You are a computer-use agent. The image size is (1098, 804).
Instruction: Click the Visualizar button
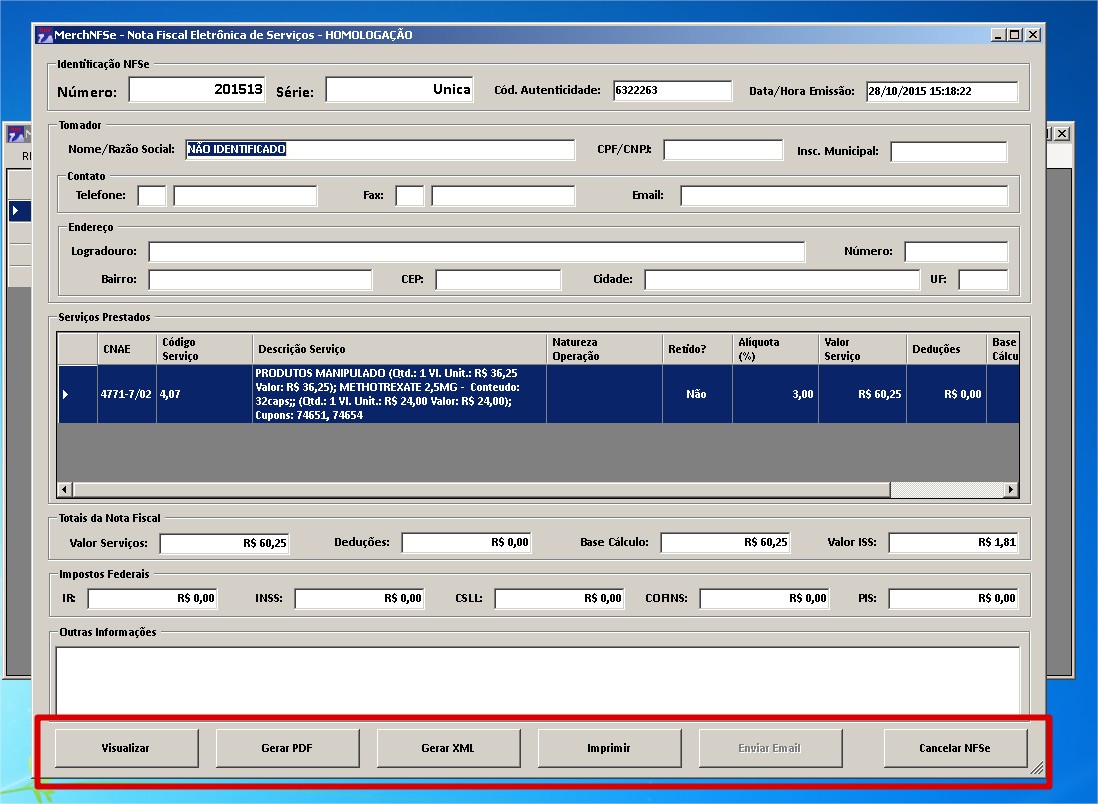point(126,748)
